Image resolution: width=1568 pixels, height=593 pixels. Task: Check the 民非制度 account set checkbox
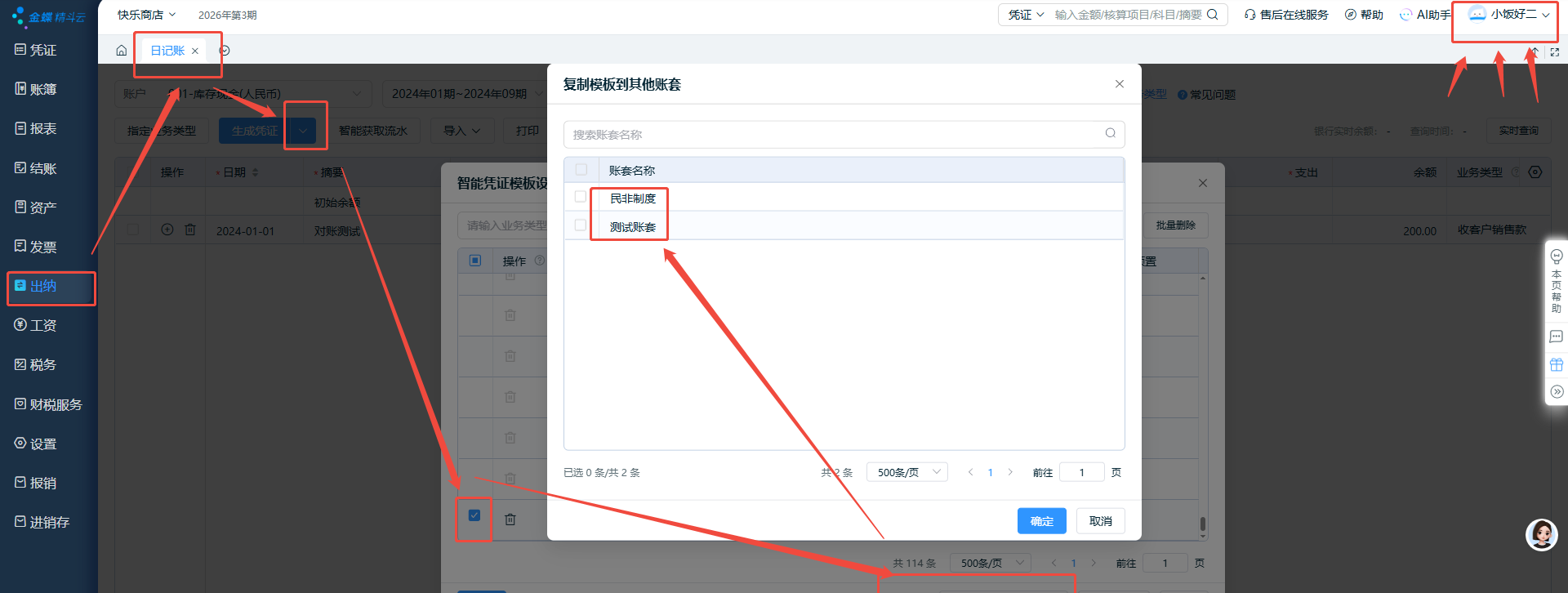581,197
